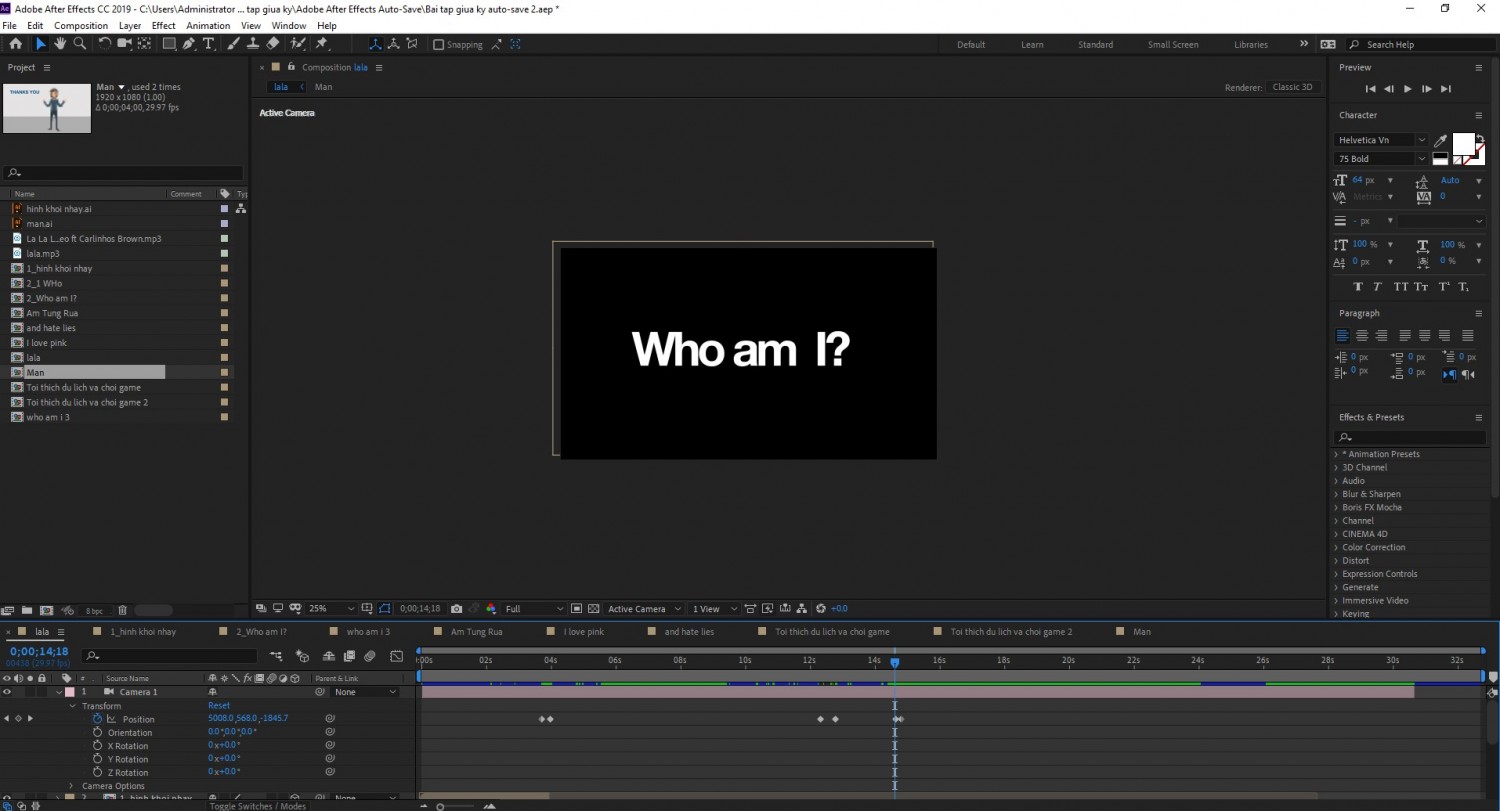Open the Composition menu
1500x811 pixels.
coord(81,25)
